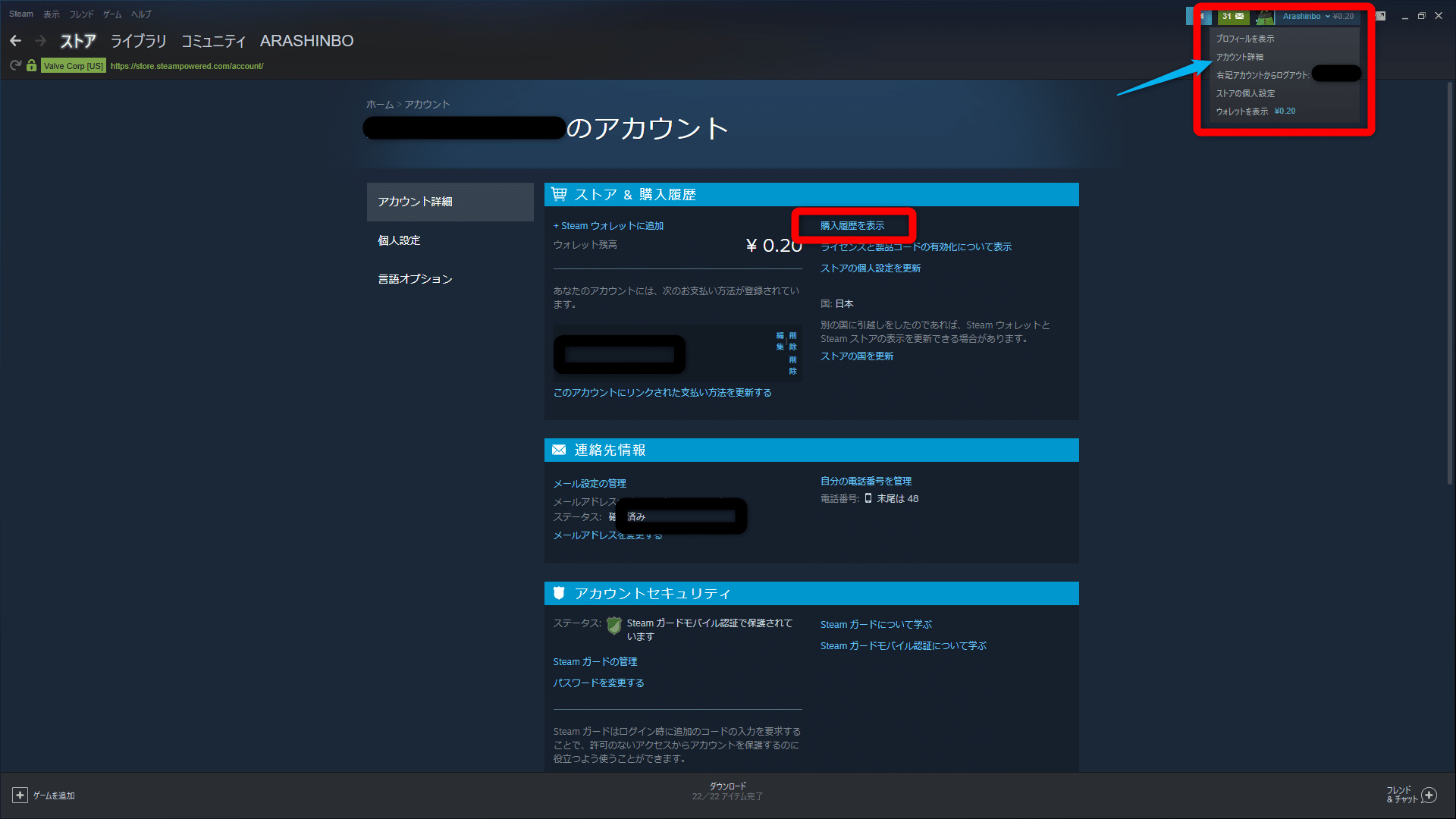Viewport: 1456px width, 819px height.
Task: Click the store URL address bar
Action: coord(187,66)
